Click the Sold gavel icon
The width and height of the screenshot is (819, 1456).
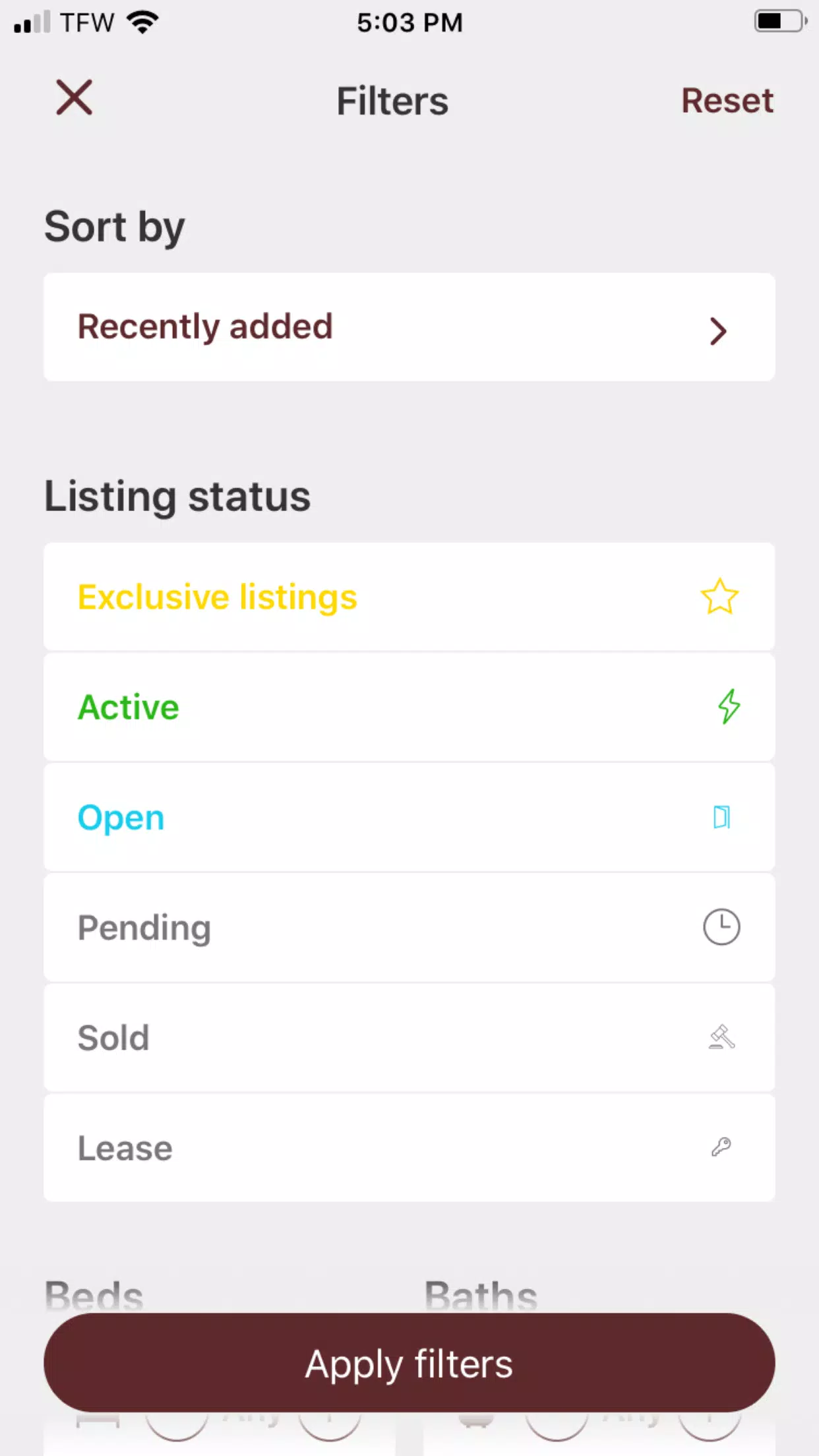tap(722, 1037)
